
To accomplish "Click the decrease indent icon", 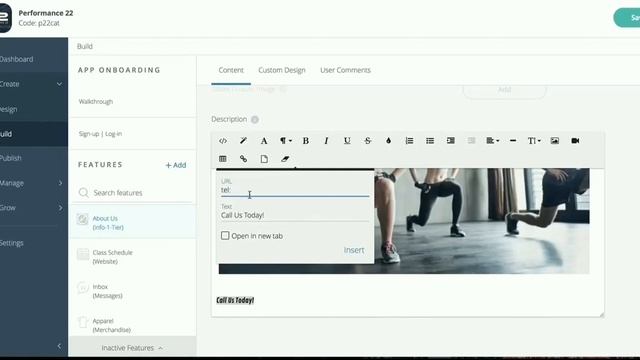I will point(471,141).
